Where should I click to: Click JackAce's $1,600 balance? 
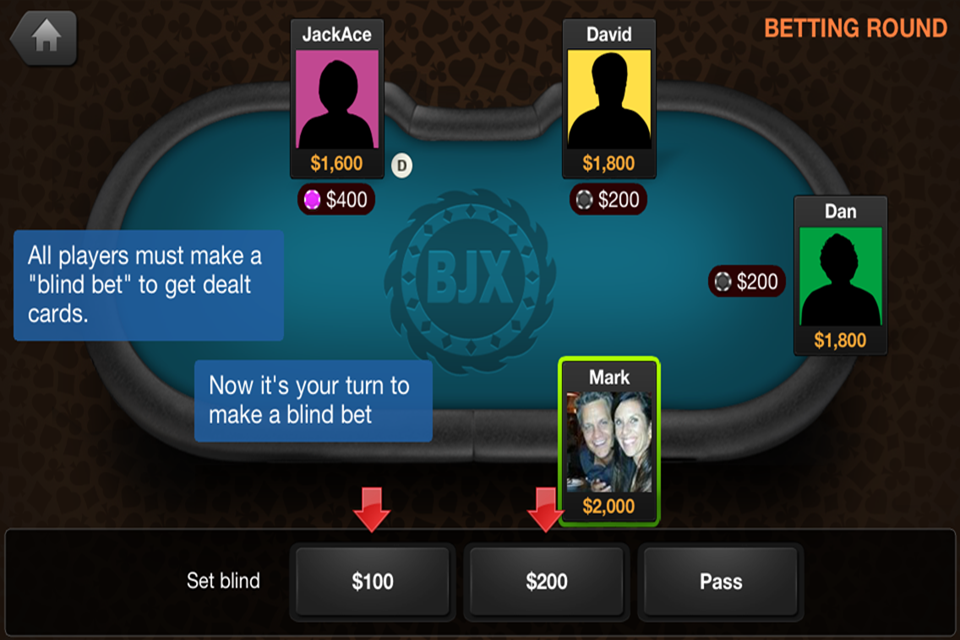tap(337, 164)
